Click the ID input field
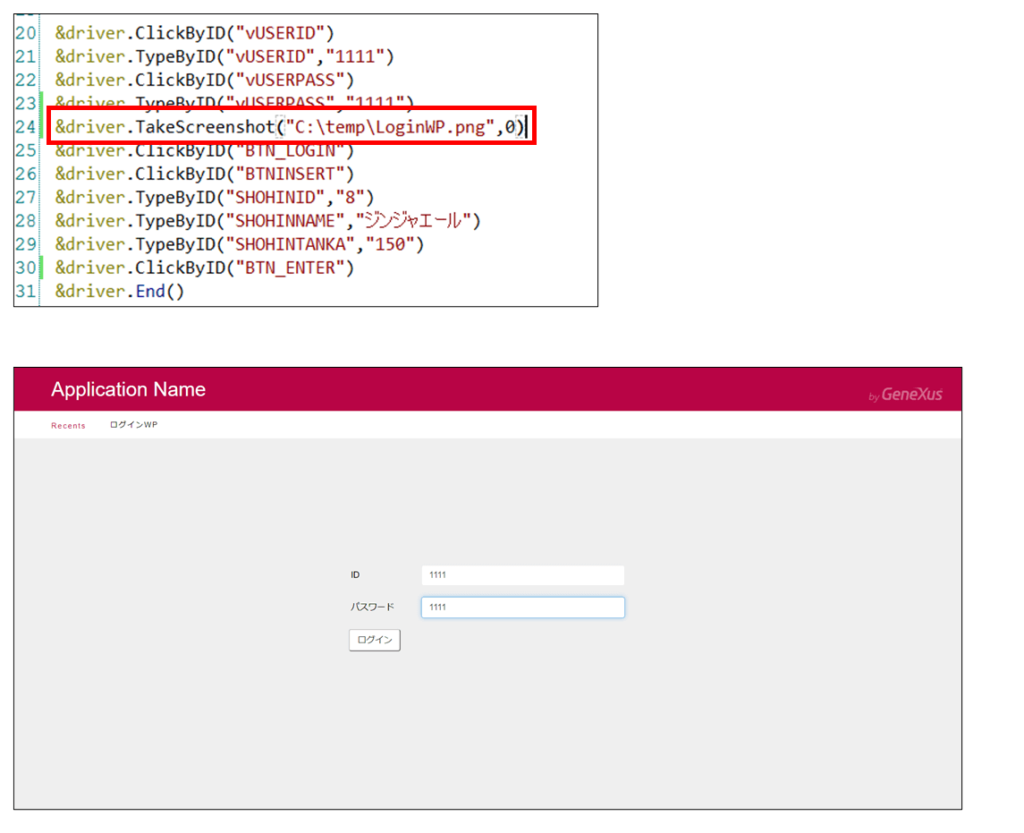The width and height of the screenshot is (1024, 833). [x=522, y=575]
